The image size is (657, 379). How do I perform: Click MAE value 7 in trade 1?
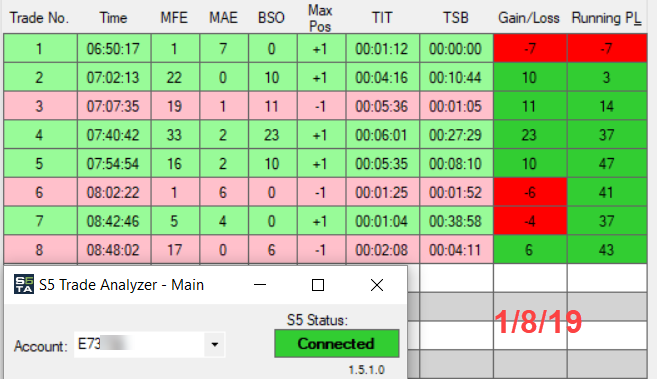224,49
